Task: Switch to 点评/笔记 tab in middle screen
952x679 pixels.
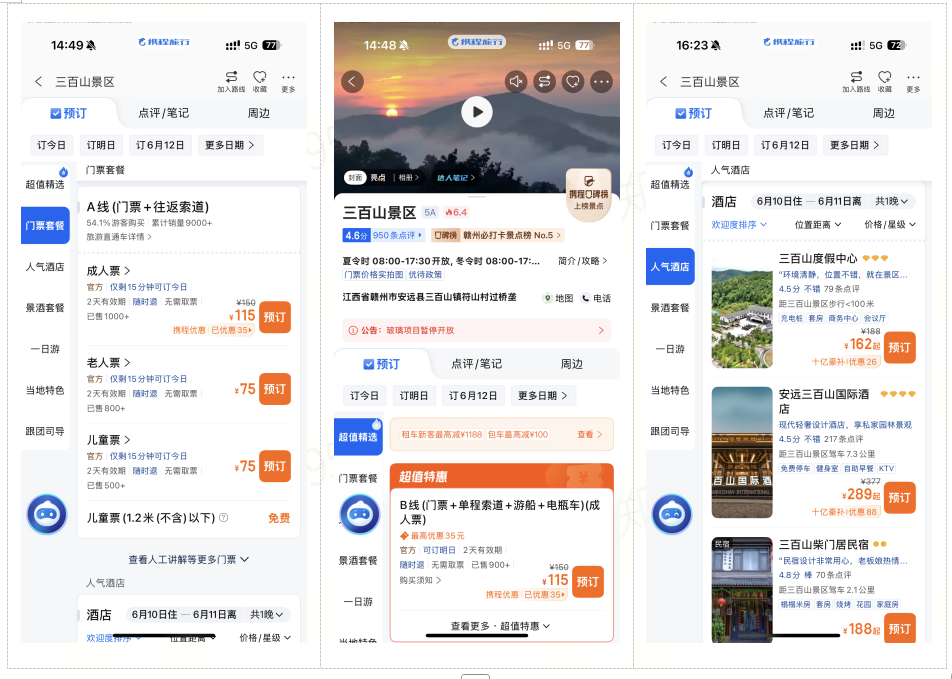Action: (477, 364)
